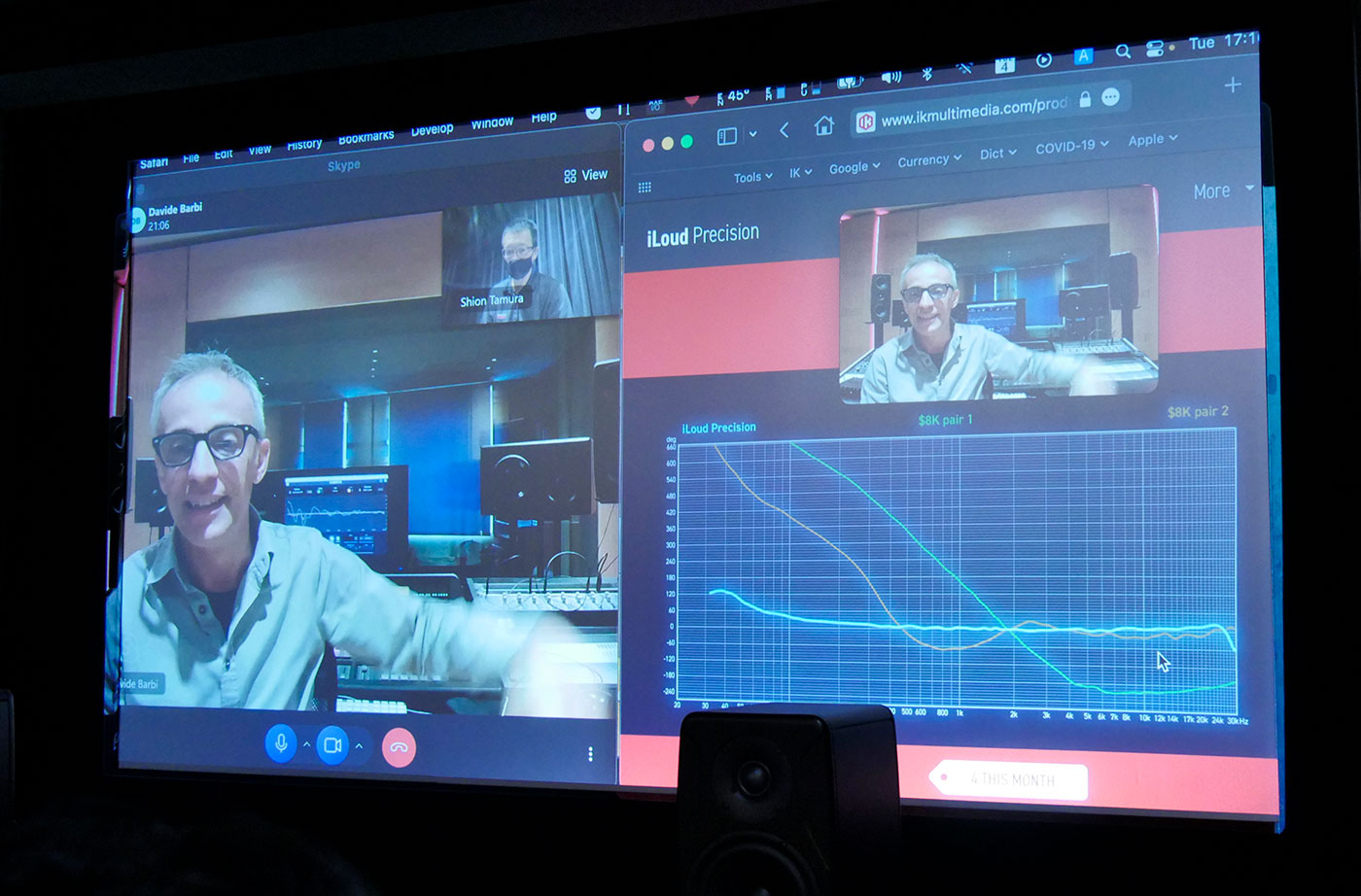
Task: Open a new tab with the plus button
Action: (x=1233, y=85)
